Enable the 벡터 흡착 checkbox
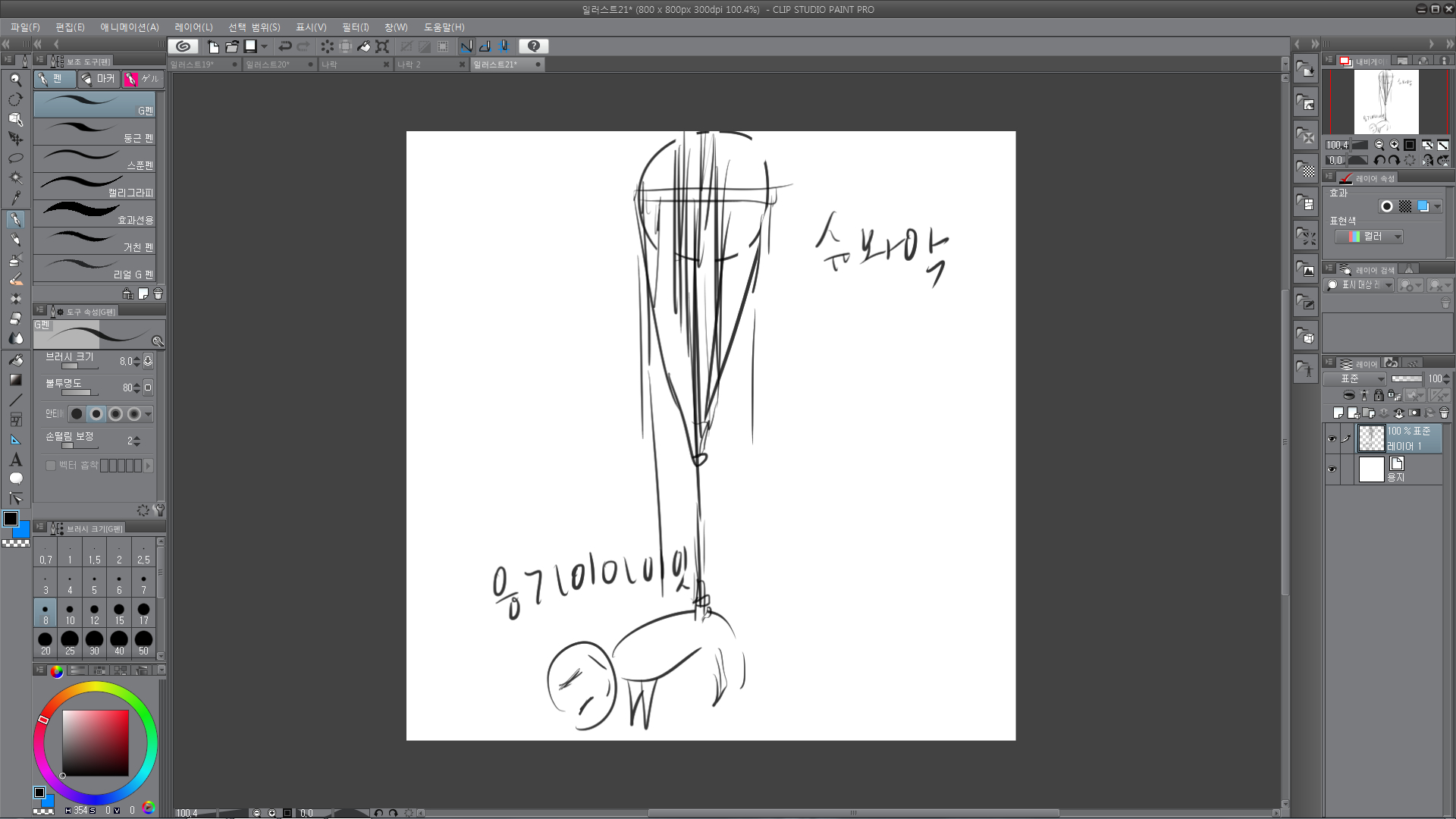 pos(51,466)
